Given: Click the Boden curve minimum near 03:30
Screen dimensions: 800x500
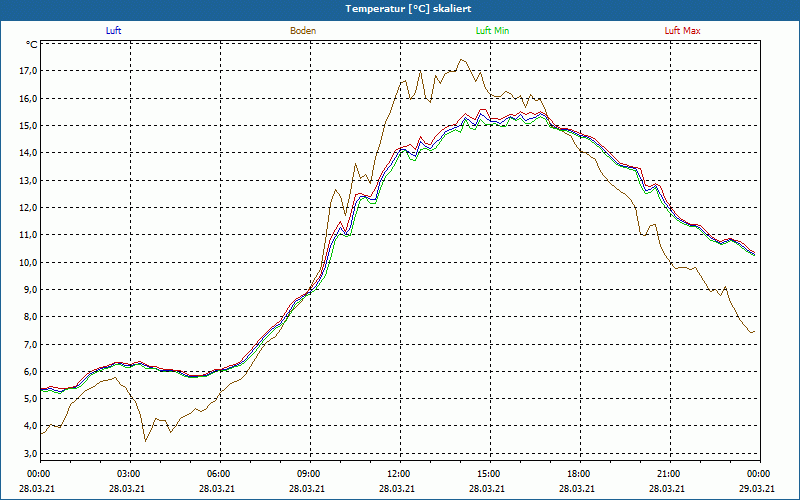Looking at the screenshot, I should pyautogui.click(x=145, y=441).
